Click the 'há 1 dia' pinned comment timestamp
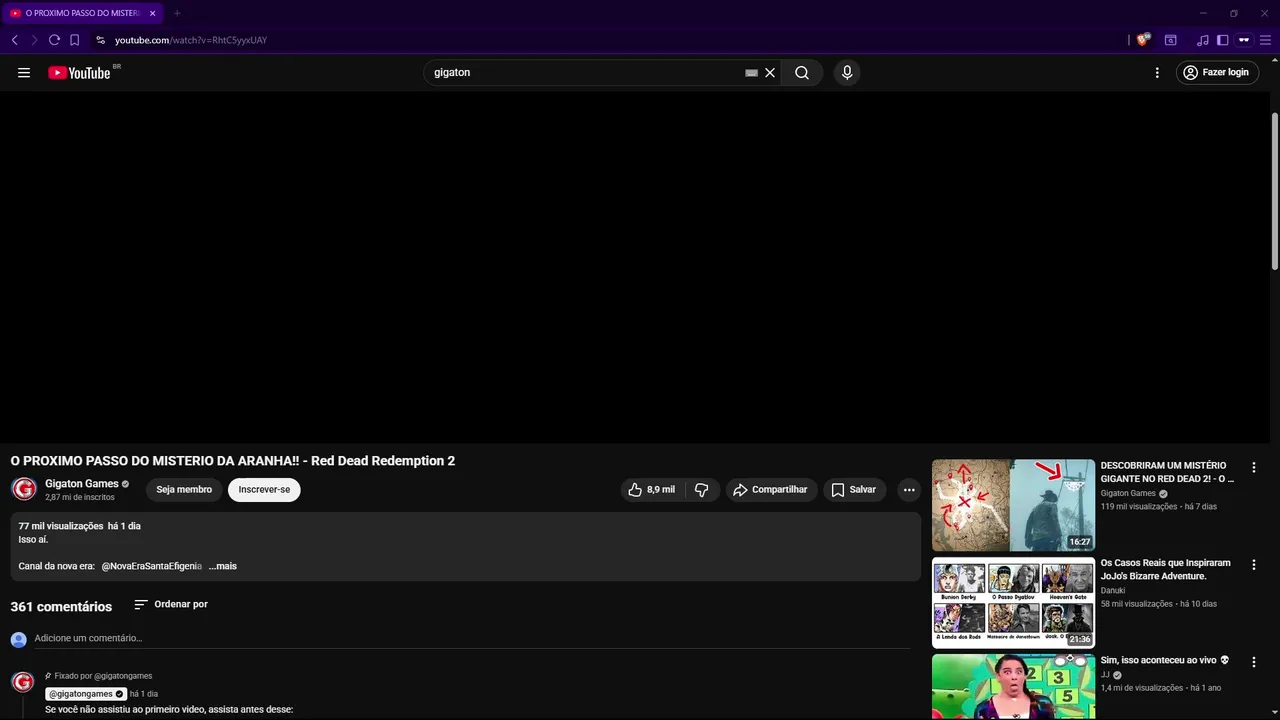This screenshot has width=1280, height=720. point(144,694)
